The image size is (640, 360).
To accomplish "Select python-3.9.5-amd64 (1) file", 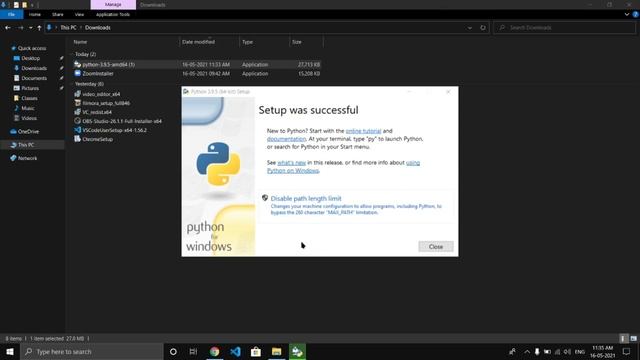I will point(109,64).
